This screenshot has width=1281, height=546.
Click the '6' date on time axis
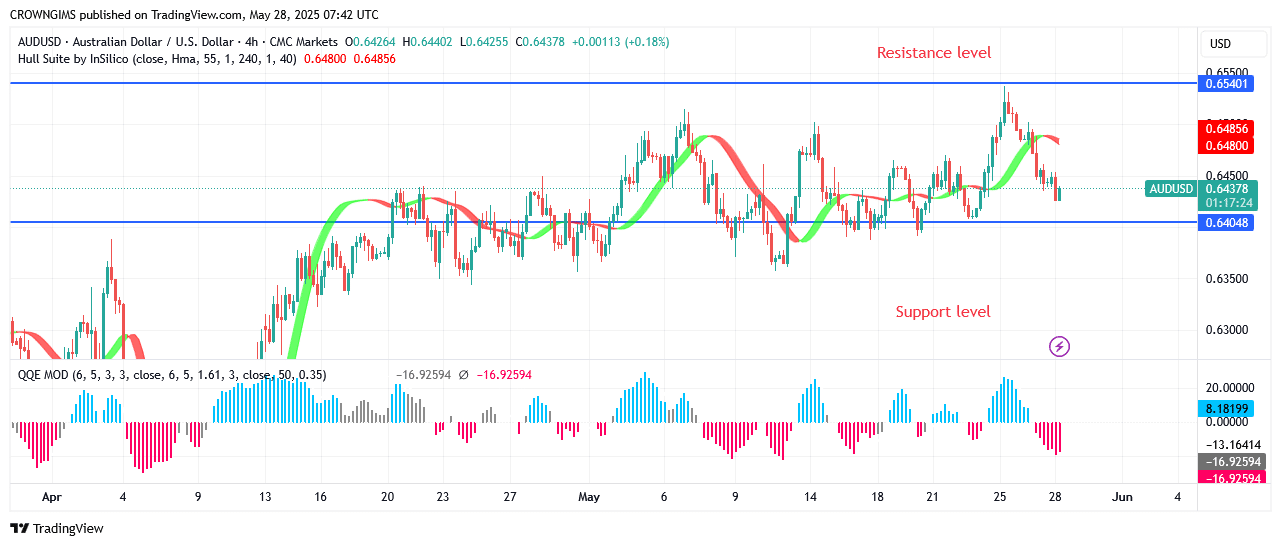(664, 497)
